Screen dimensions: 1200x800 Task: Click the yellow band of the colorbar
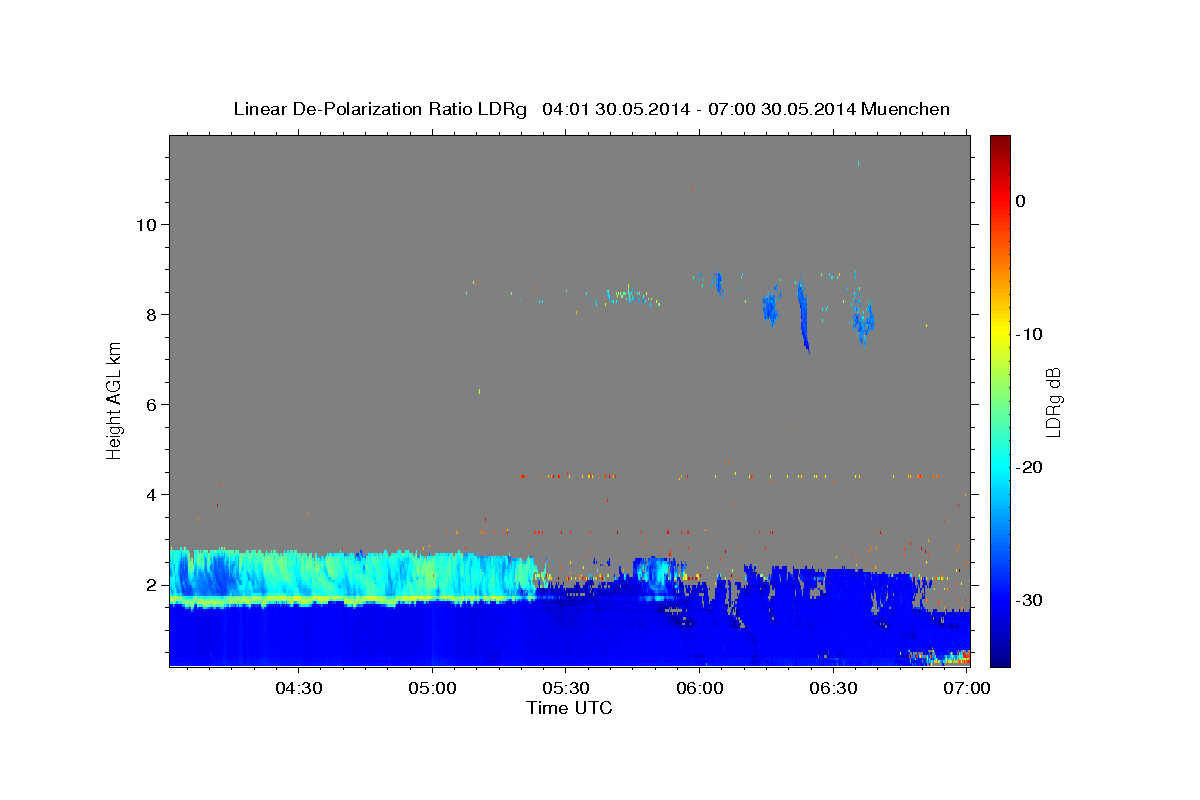[x=1000, y=335]
